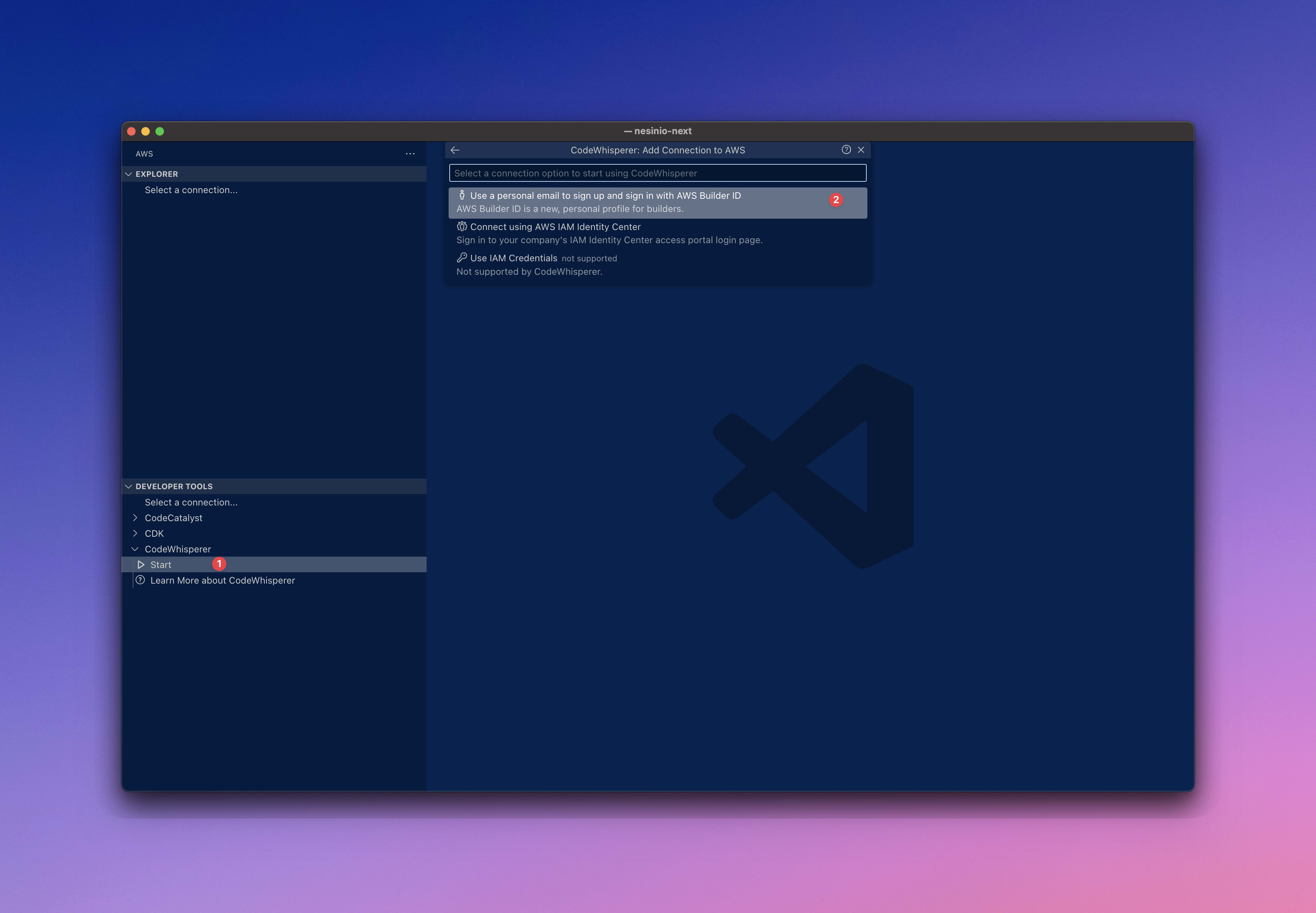Image resolution: width=1316 pixels, height=913 pixels.
Task: Click 'Sign in to your company's IAM Identity Center' description
Action: (x=609, y=240)
